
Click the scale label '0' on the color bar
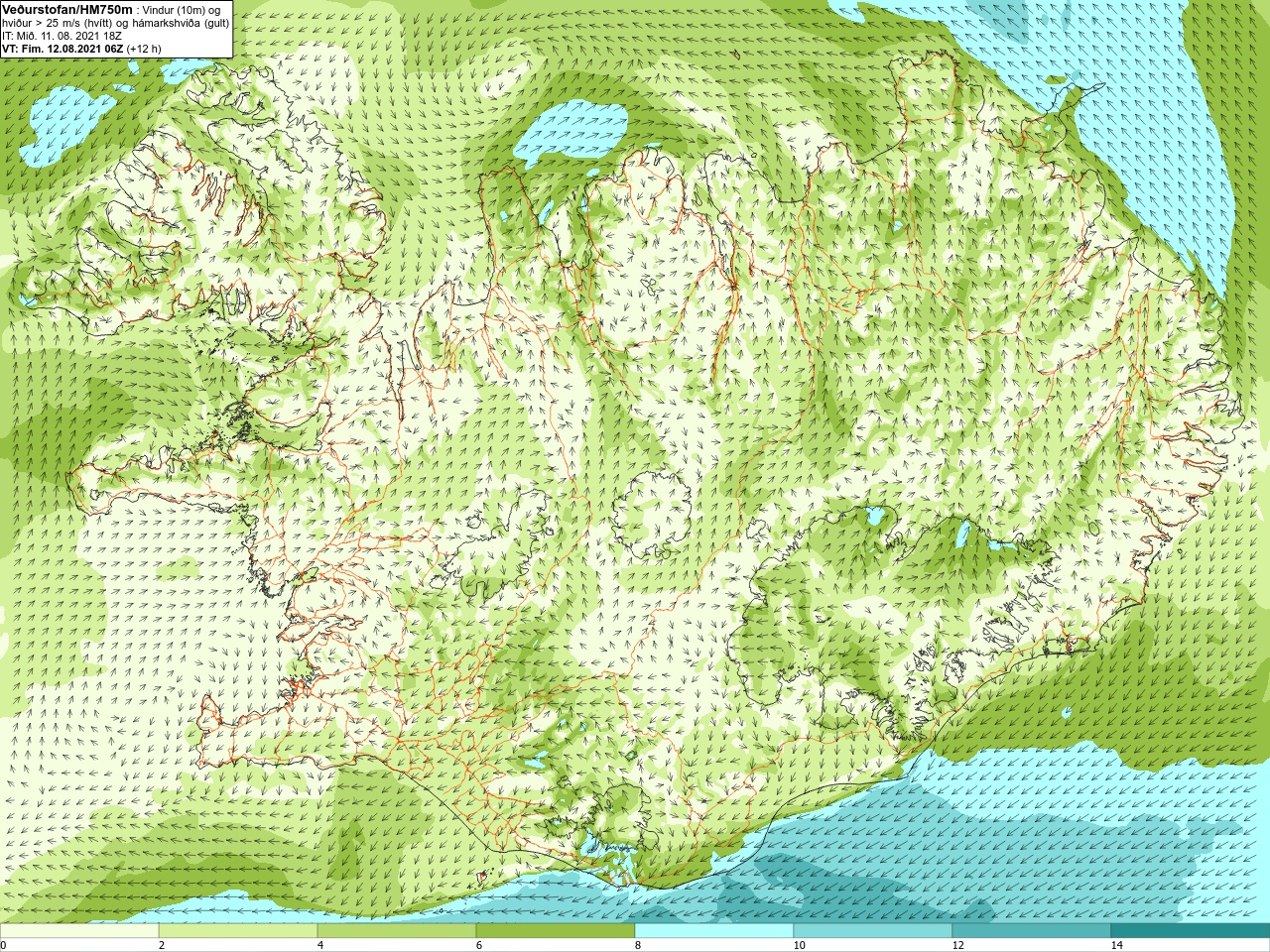coord(4,945)
